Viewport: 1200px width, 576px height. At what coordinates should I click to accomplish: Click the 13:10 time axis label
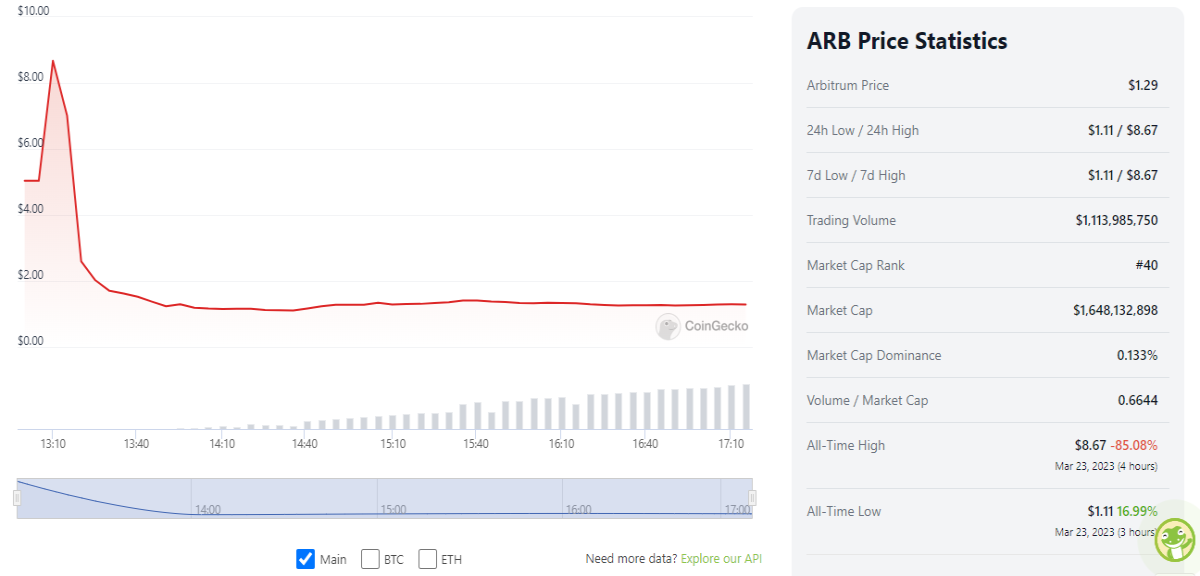tap(53, 444)
